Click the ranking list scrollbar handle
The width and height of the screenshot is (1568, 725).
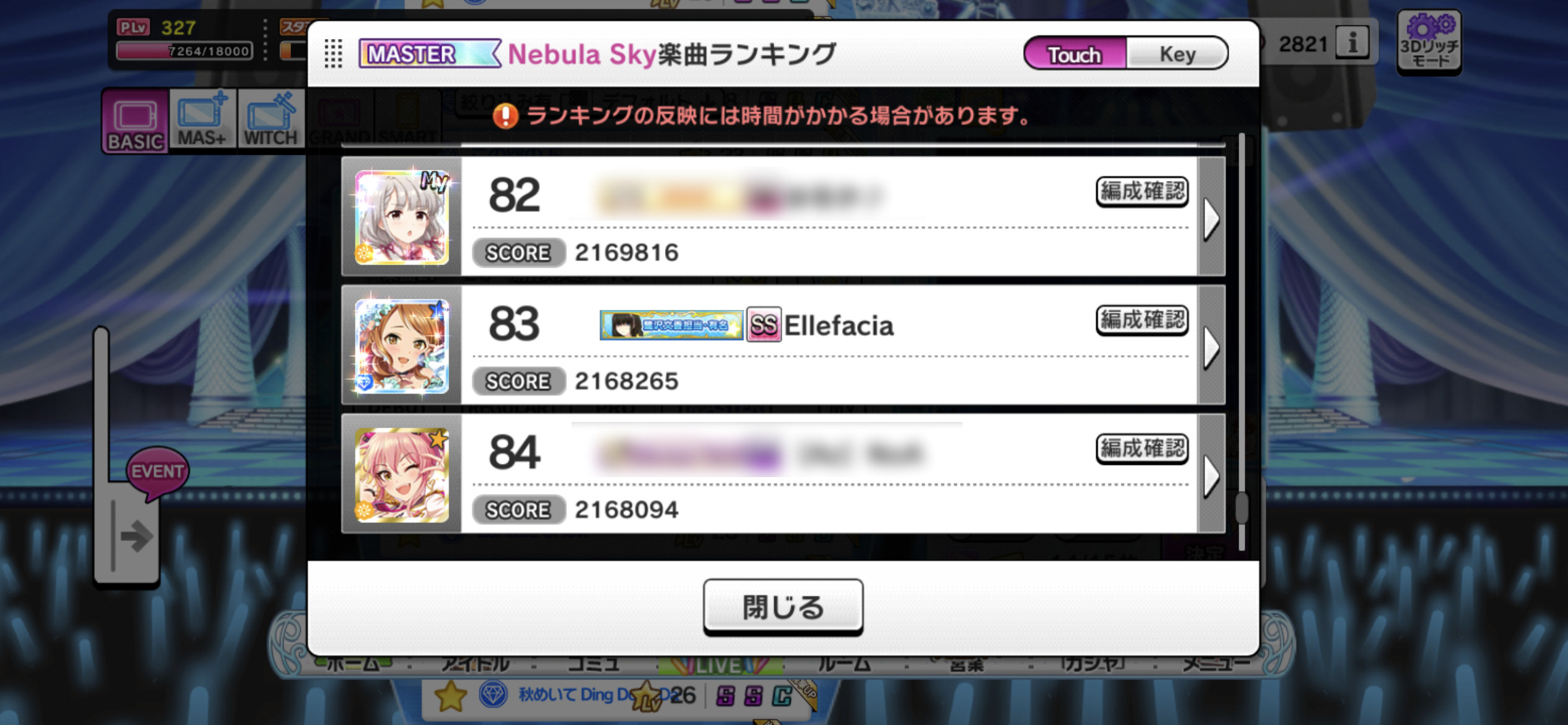click(x=1242, y=508)
